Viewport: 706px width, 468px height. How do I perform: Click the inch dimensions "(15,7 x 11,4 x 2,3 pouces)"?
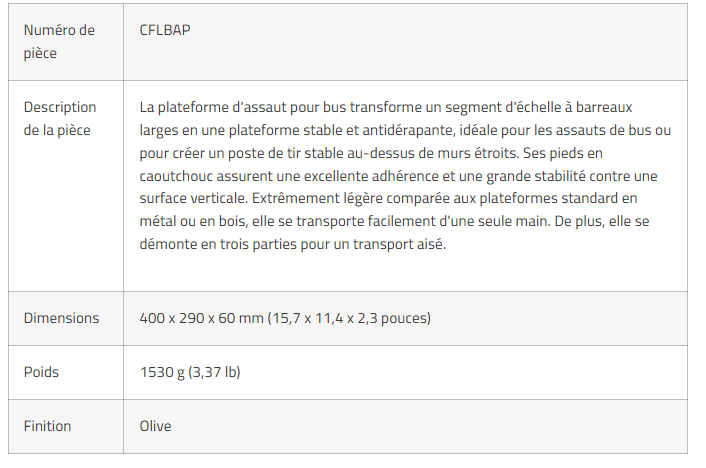coord(348,318)
